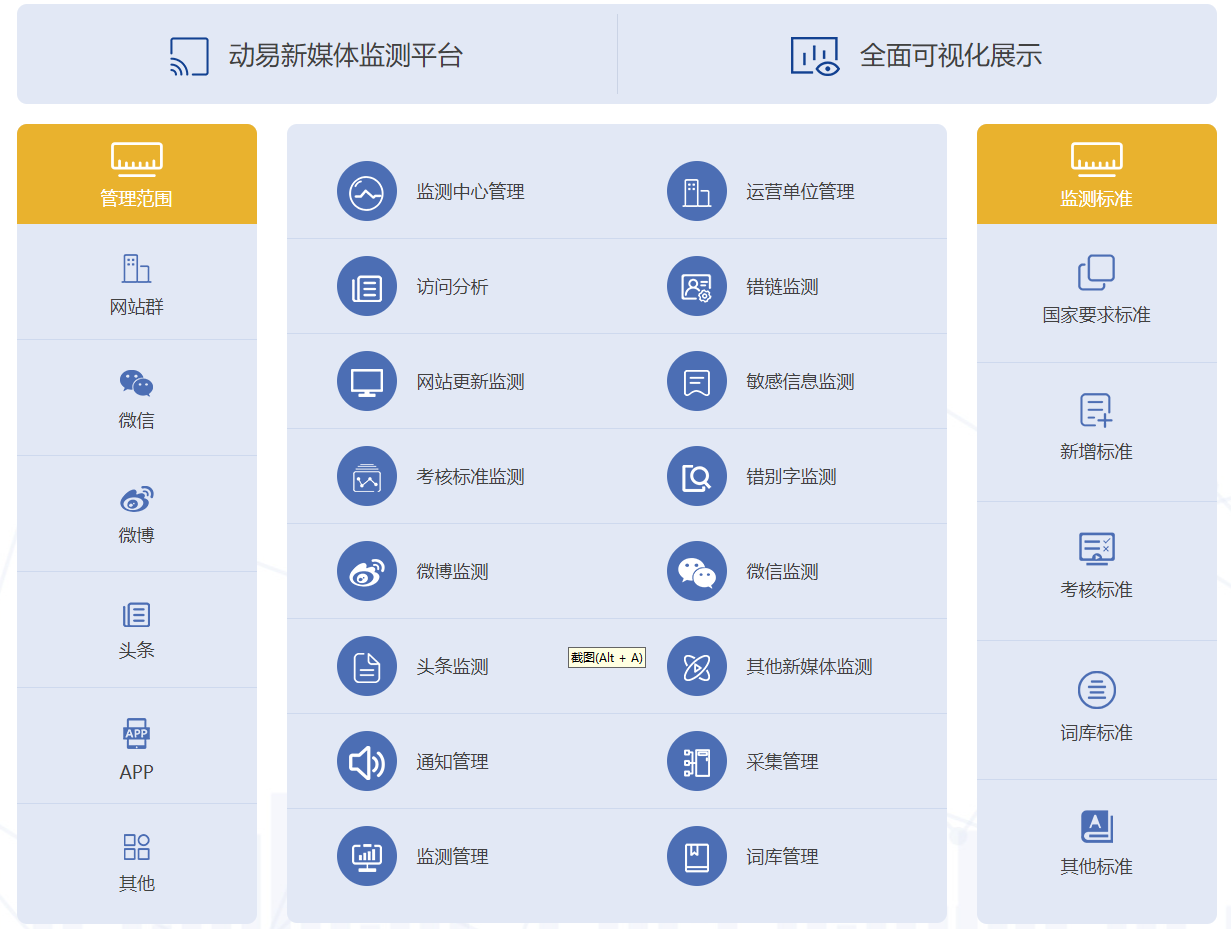Click the 错别字监测 magnifier icon

pos(697,476)
